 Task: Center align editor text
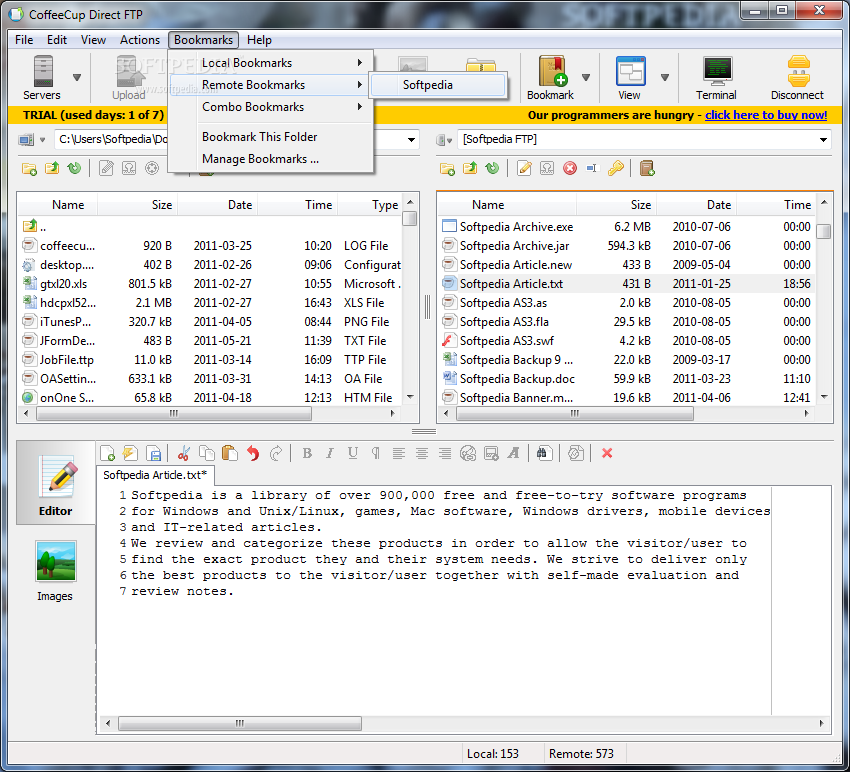(422, 453)
